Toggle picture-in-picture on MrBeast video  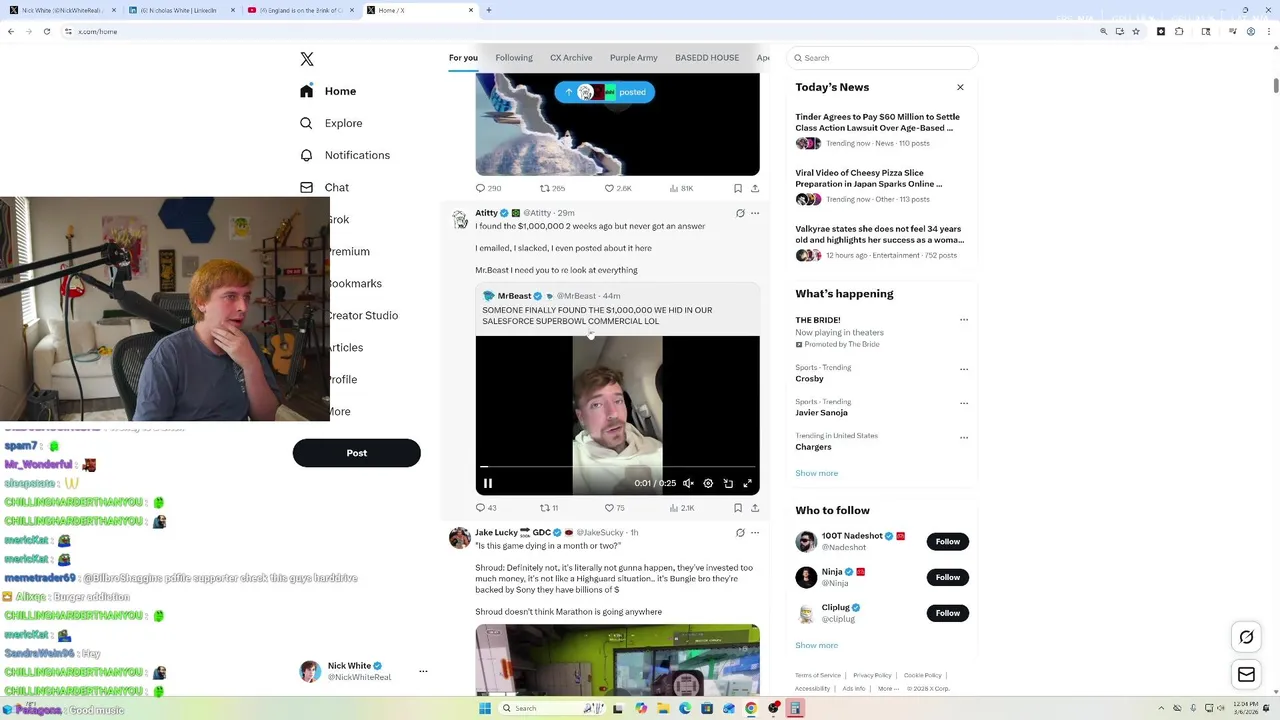(728, 483)
